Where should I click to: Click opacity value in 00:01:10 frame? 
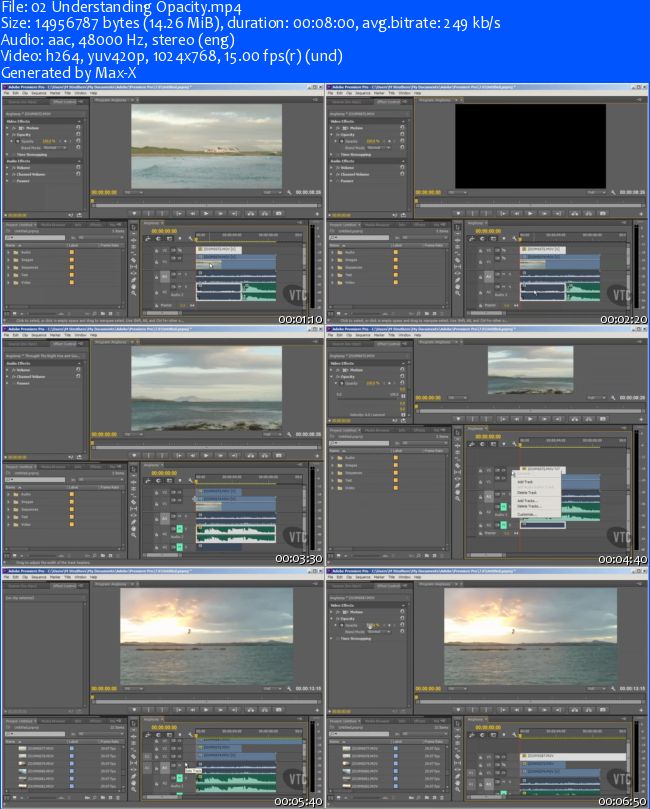[48, 141]
